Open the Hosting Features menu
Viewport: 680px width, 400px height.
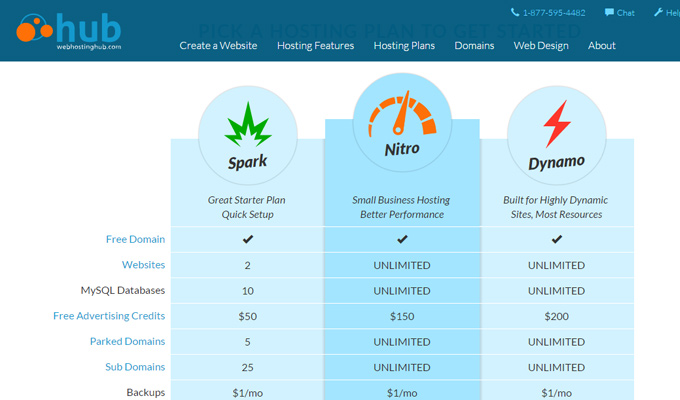tap(315, 46)
